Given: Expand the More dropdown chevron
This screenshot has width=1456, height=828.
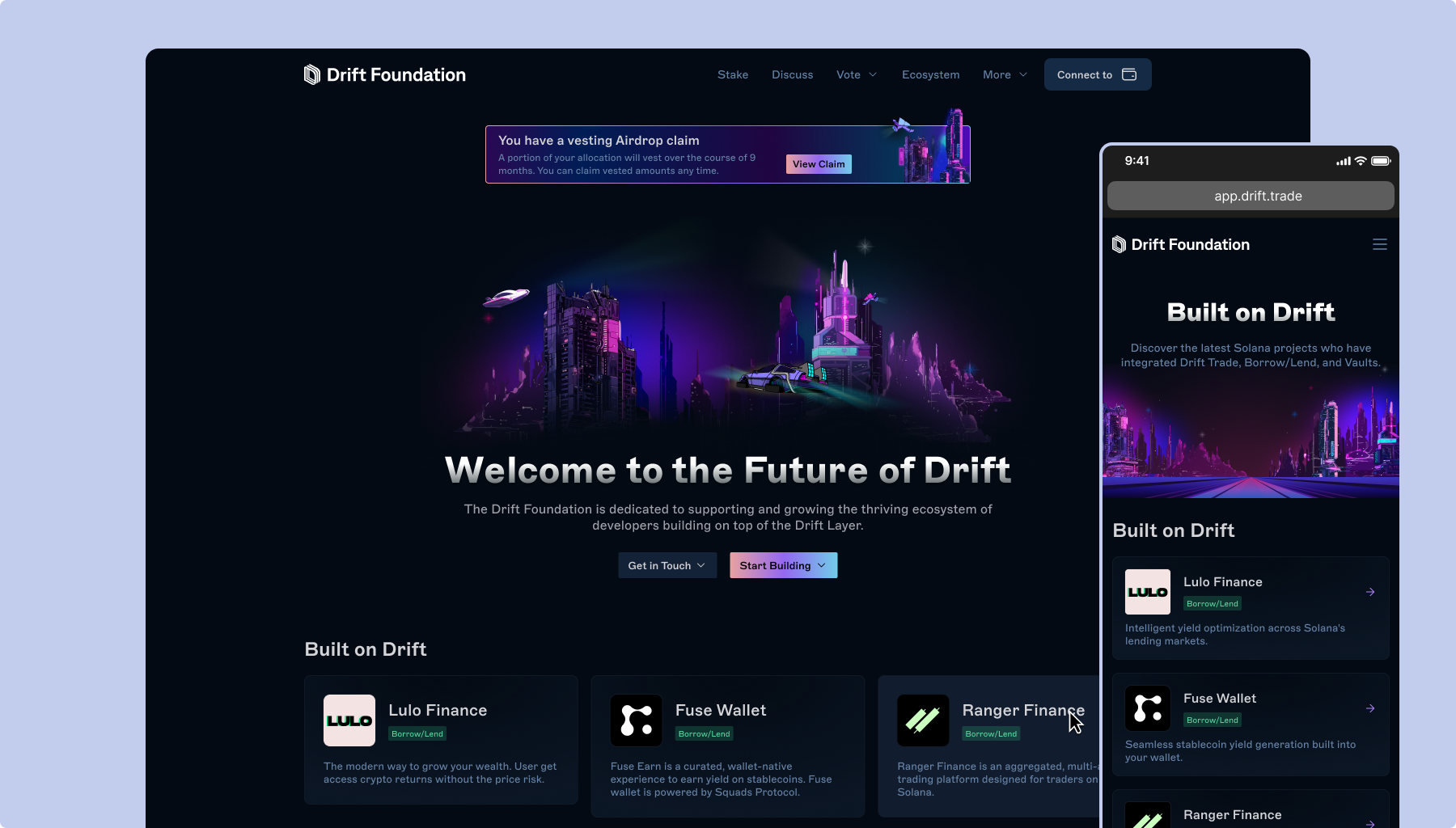Looking at the screenshot, I should (1023, 74).
